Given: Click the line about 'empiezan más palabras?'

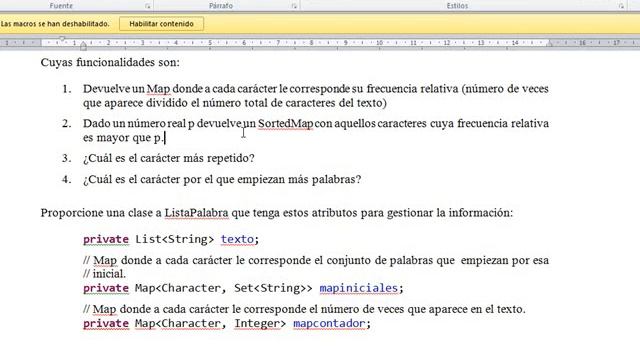Looking at the screenshot, I should (222, 179).
